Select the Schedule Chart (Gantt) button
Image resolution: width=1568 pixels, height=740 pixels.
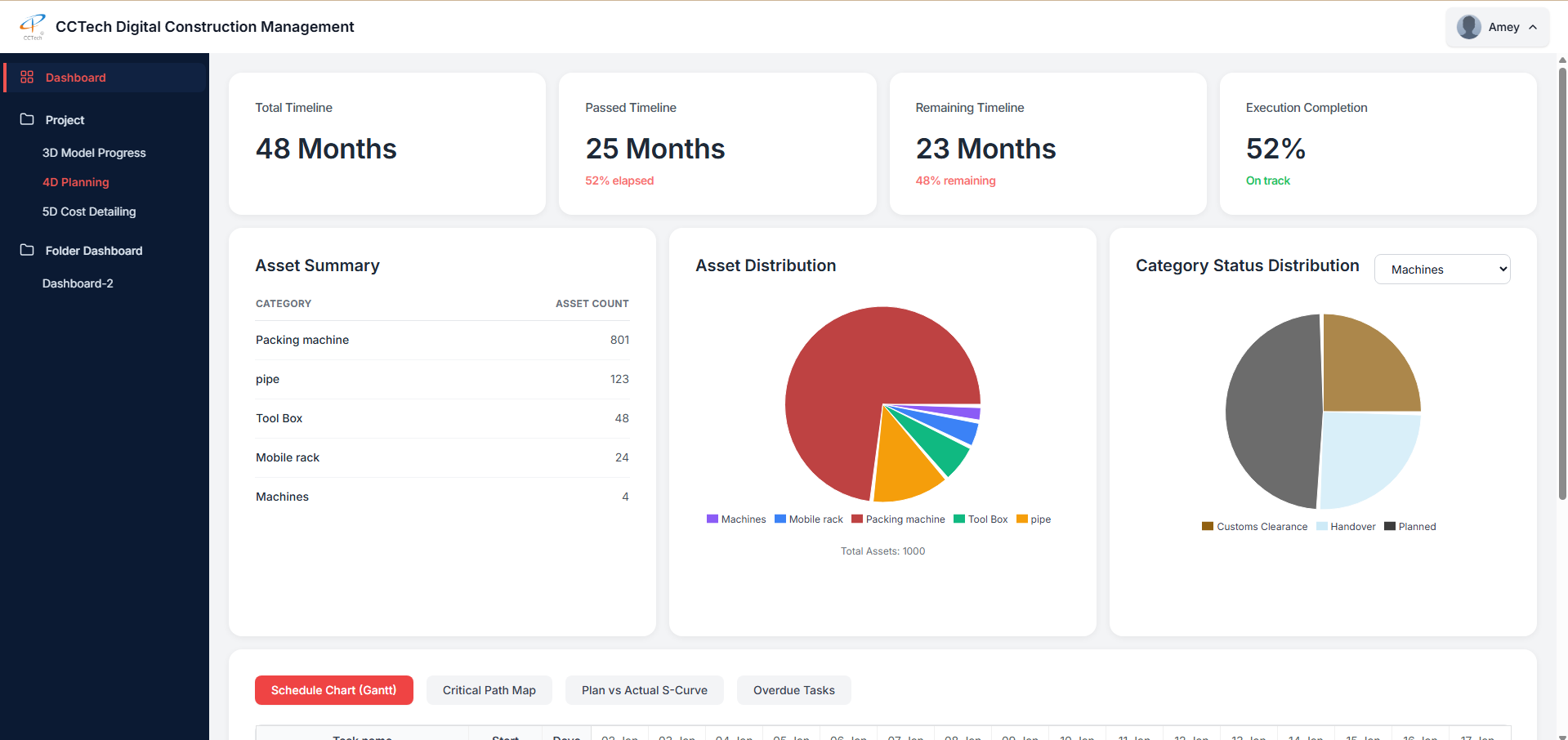coord(333,690)
